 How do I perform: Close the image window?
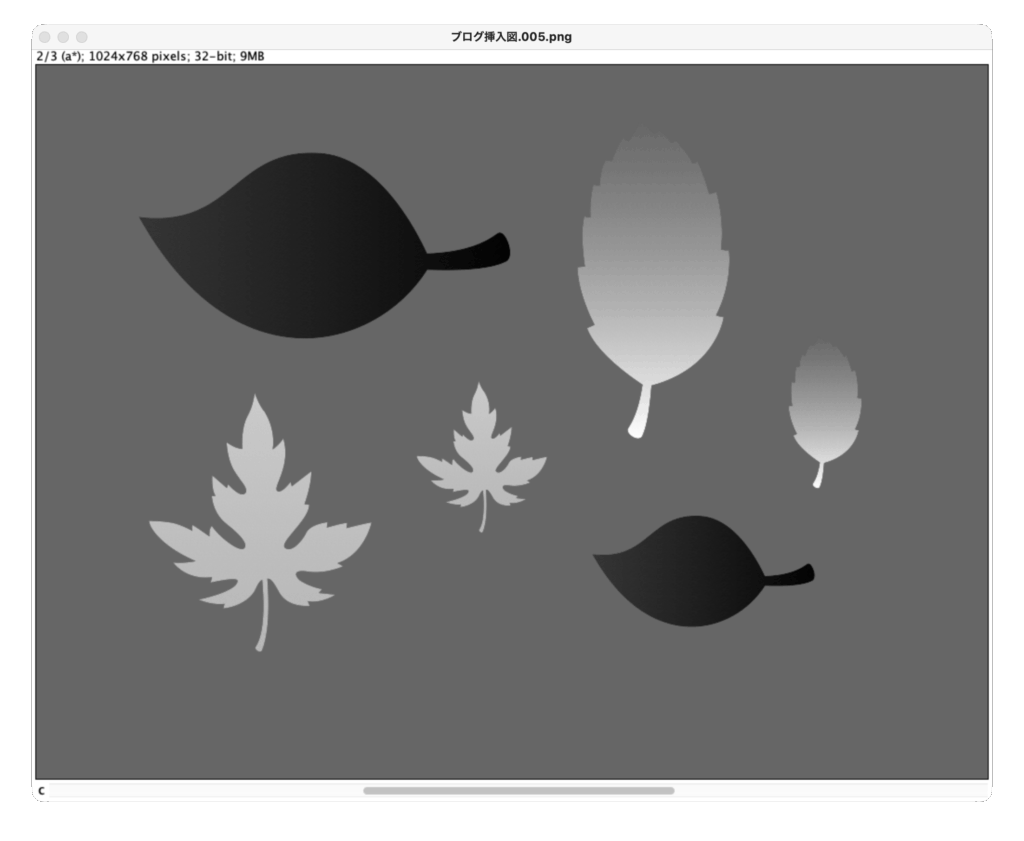click(46, 37)
